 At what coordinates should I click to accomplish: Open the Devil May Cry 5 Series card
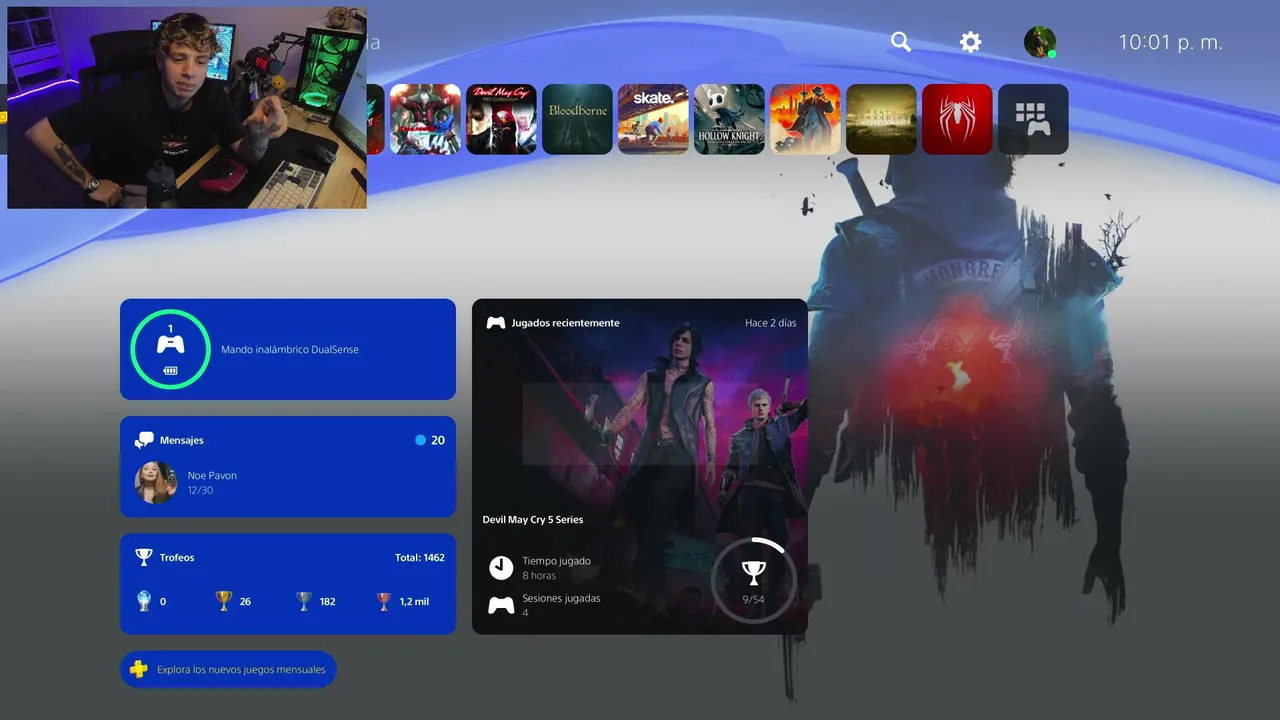(640, 466)
